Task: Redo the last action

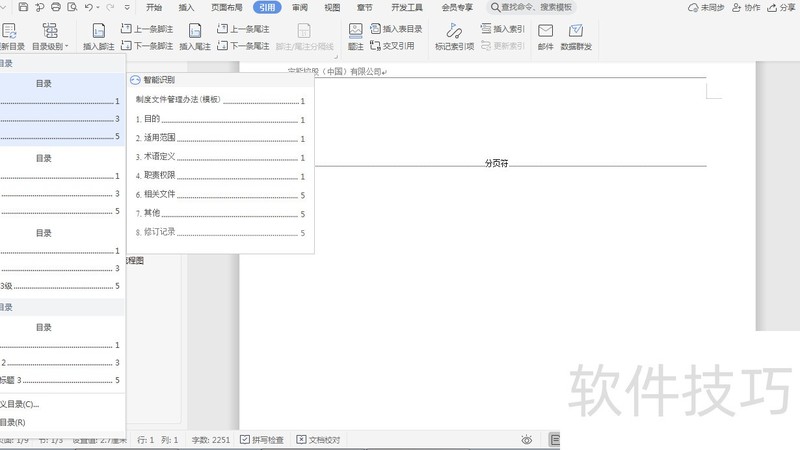Action: (x=110, y=7)
